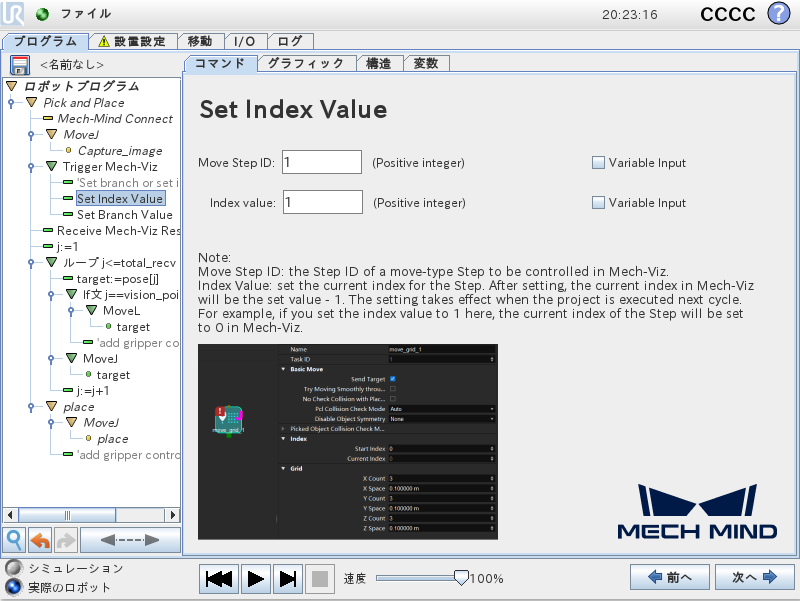The height and width of the screenshot is (601, 800).
Task: Click the tree horizontal scrollbar thumb
Action: click(x=67, y=515)
